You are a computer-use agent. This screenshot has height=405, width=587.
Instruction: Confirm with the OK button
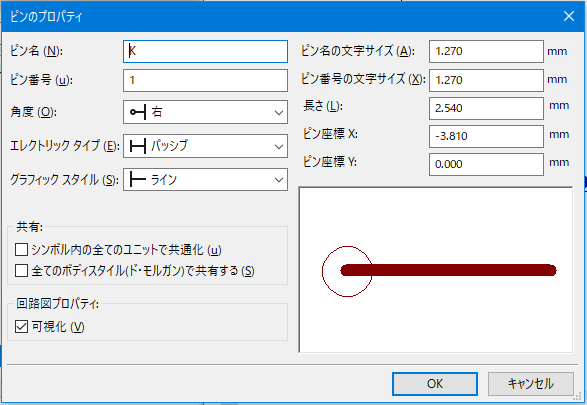(x=435, y=384)
